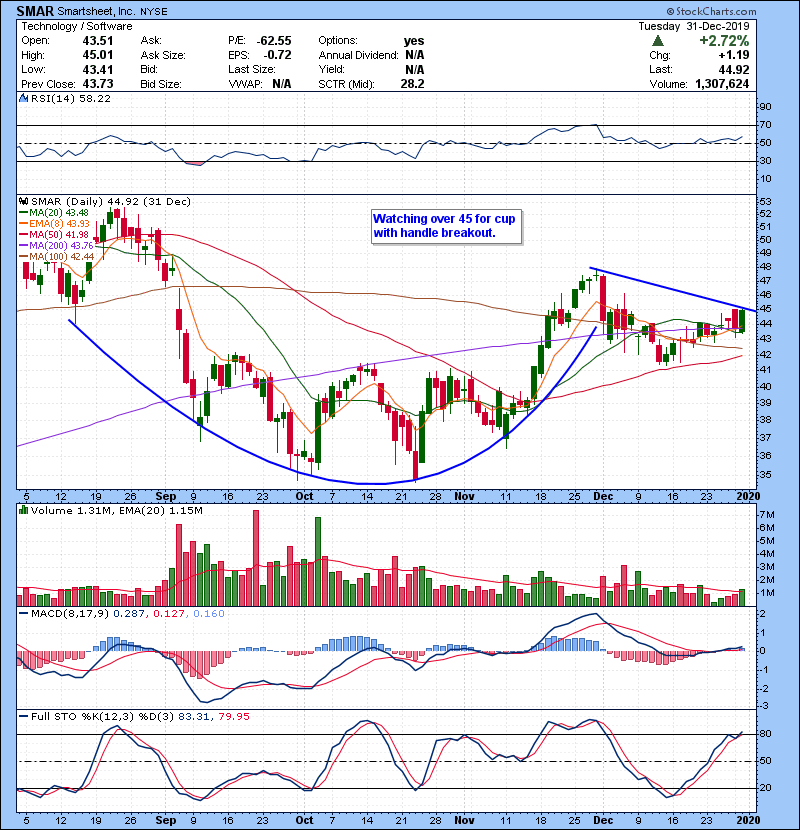Click the 80 level label on the stochastic axis
800x830 pixels.
(766, 734)
